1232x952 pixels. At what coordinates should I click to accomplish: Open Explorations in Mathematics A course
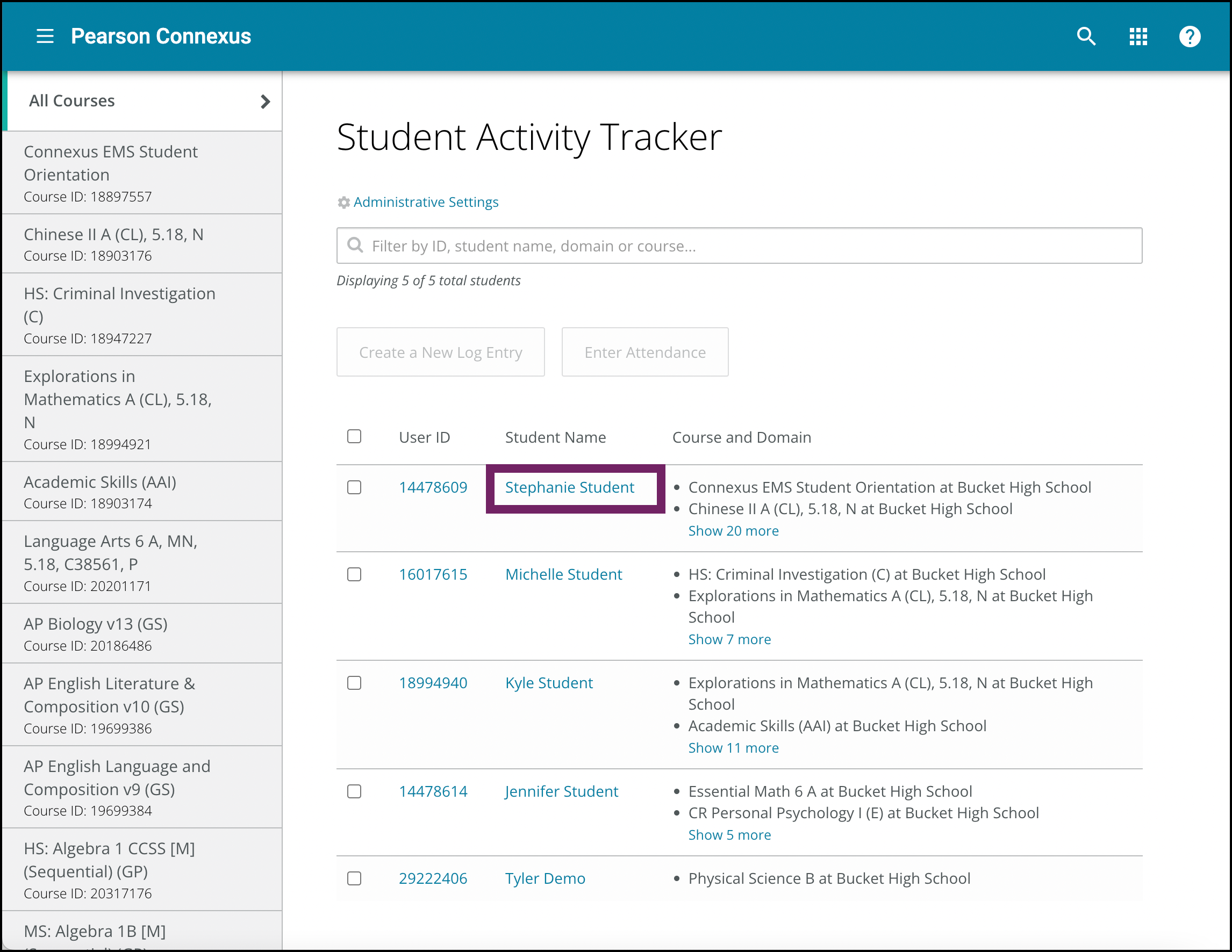pyautogui.click(x=143, y=409)
